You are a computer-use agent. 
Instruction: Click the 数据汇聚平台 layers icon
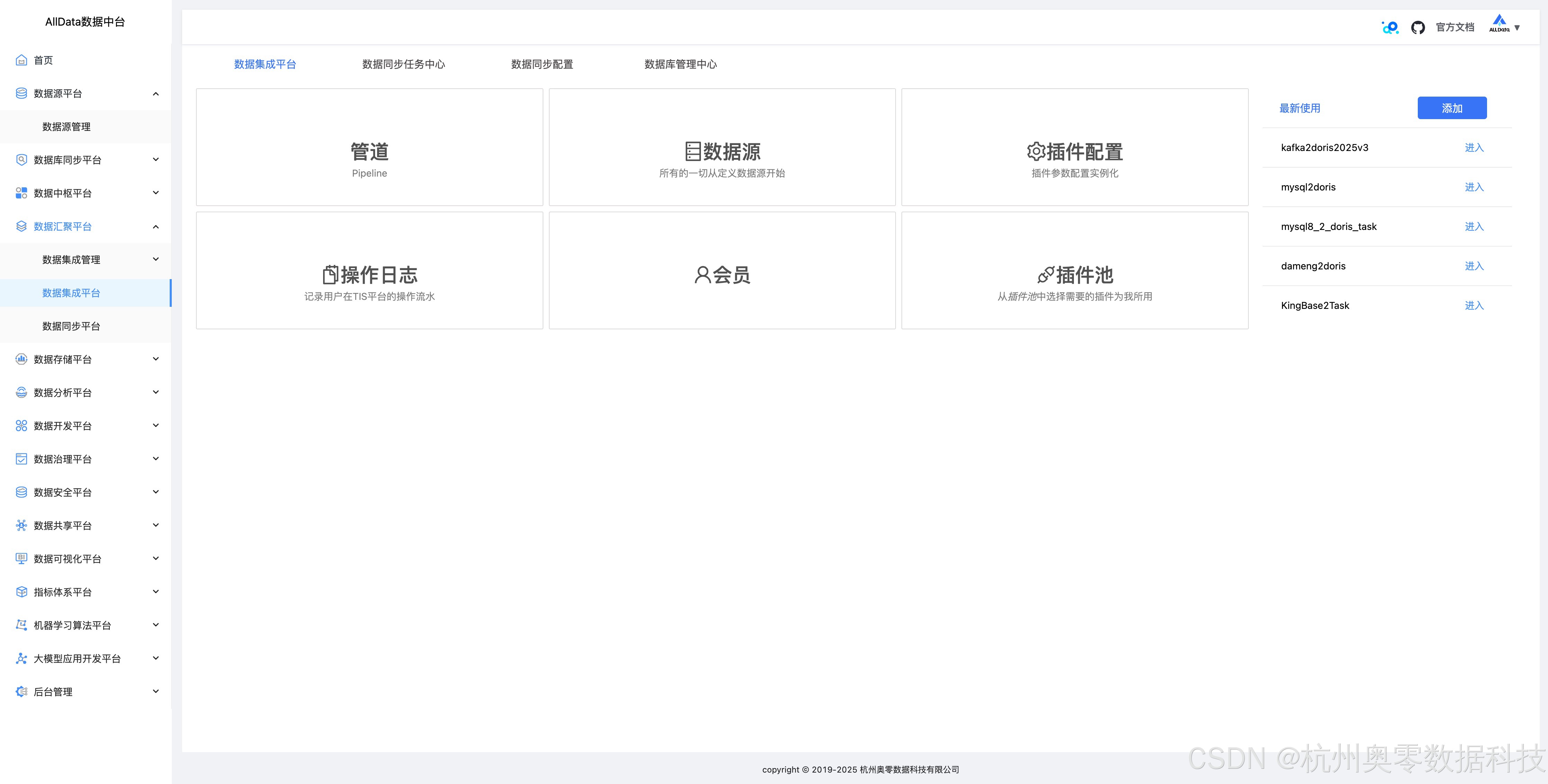(x=21, y=226)
